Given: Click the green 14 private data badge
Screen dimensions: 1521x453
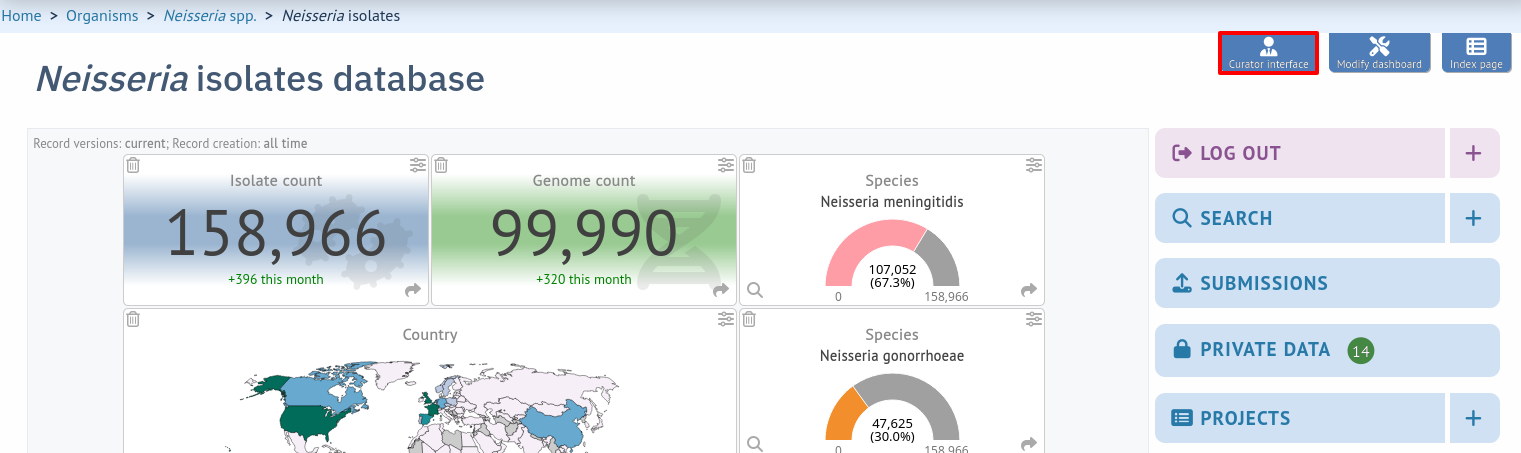Looking at the screenshot, I should click(1360, 350).
